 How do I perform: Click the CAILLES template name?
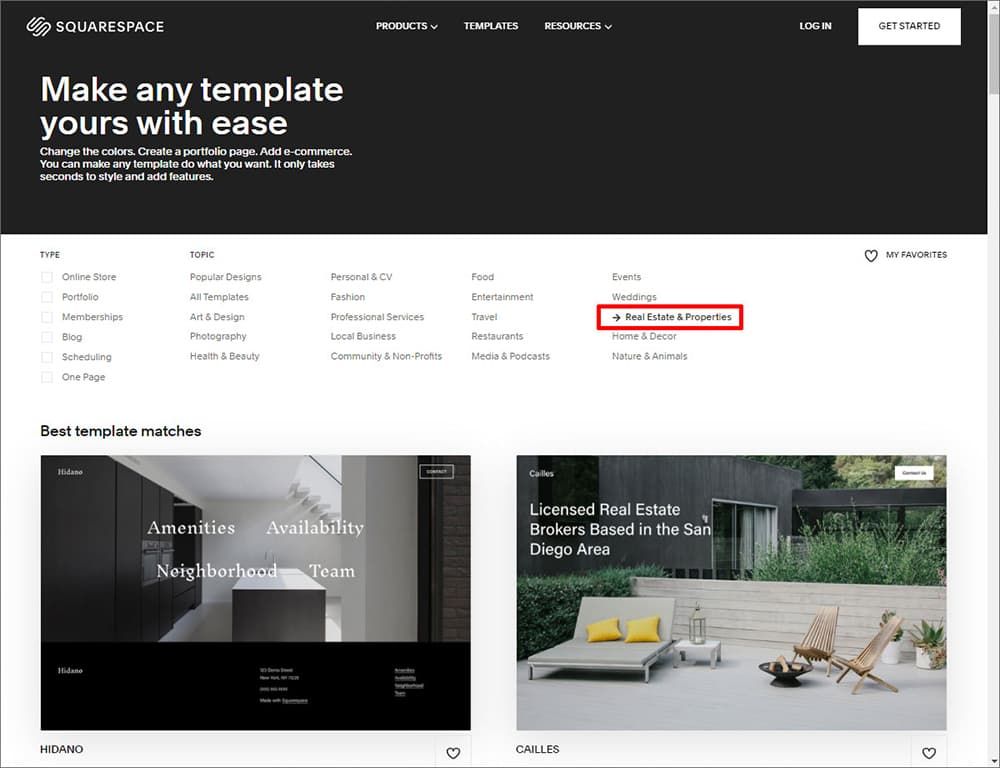tap(537, 750)
